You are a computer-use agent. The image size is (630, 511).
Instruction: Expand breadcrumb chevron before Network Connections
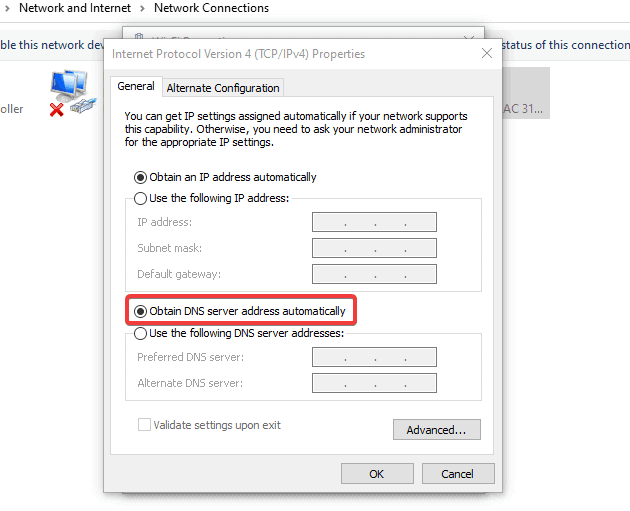pyautogui.click(x=140, y=8)
